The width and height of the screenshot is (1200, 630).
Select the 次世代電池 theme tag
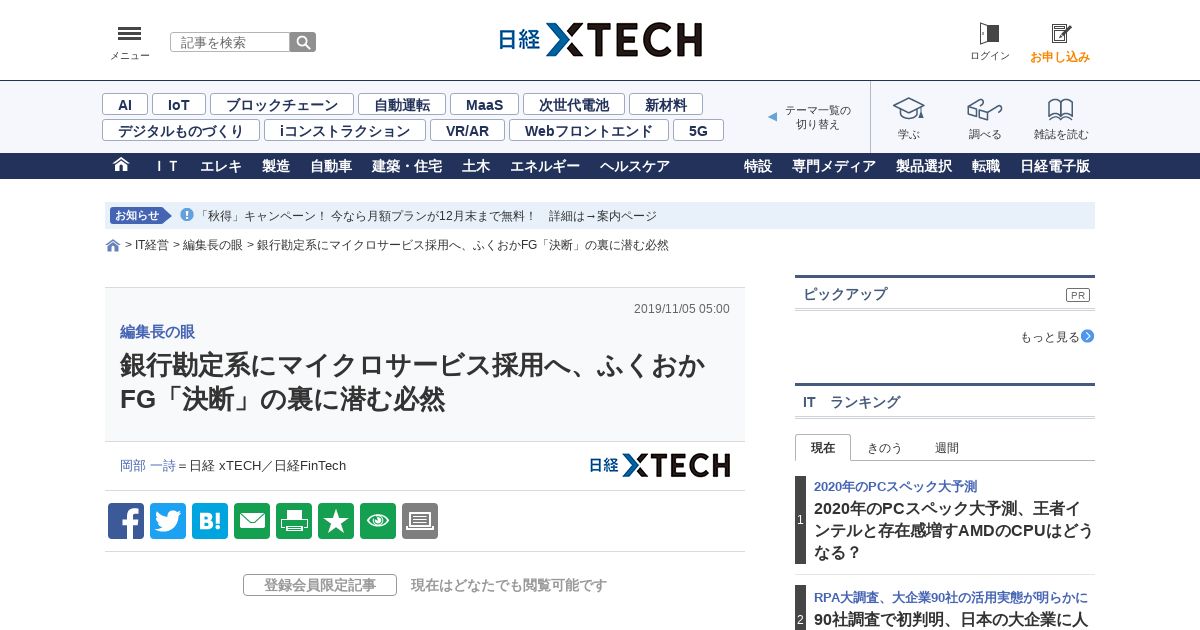click(574, 104)
